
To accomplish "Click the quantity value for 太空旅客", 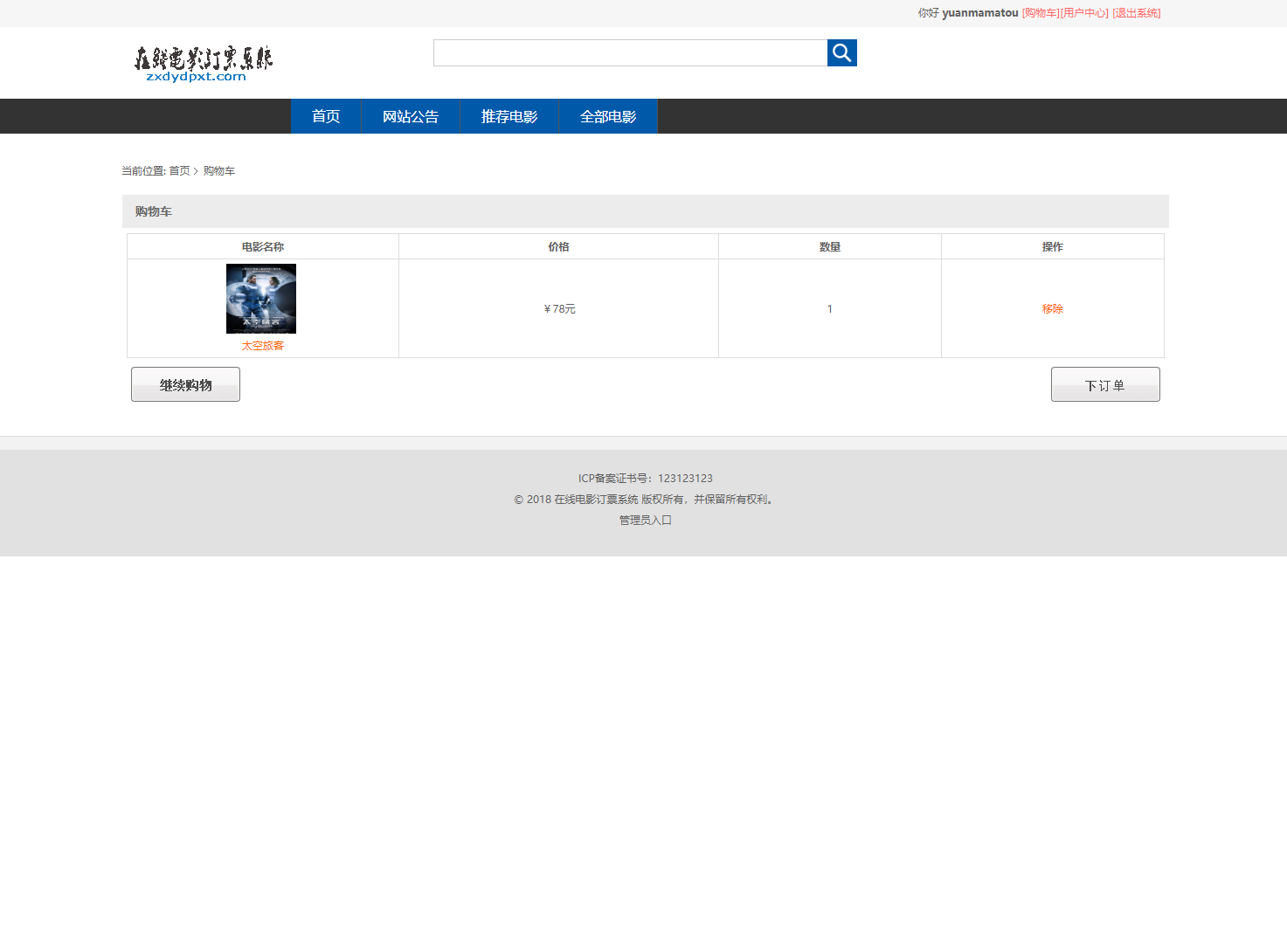I will (x=829, y=307).
